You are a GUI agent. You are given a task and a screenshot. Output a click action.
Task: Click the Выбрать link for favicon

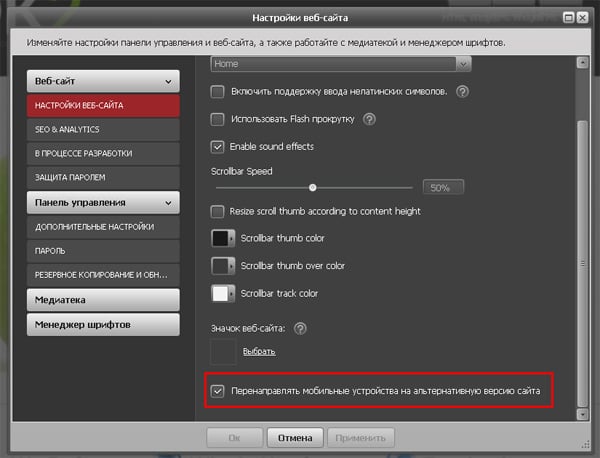pyautogui.click(x=259, y=352)
